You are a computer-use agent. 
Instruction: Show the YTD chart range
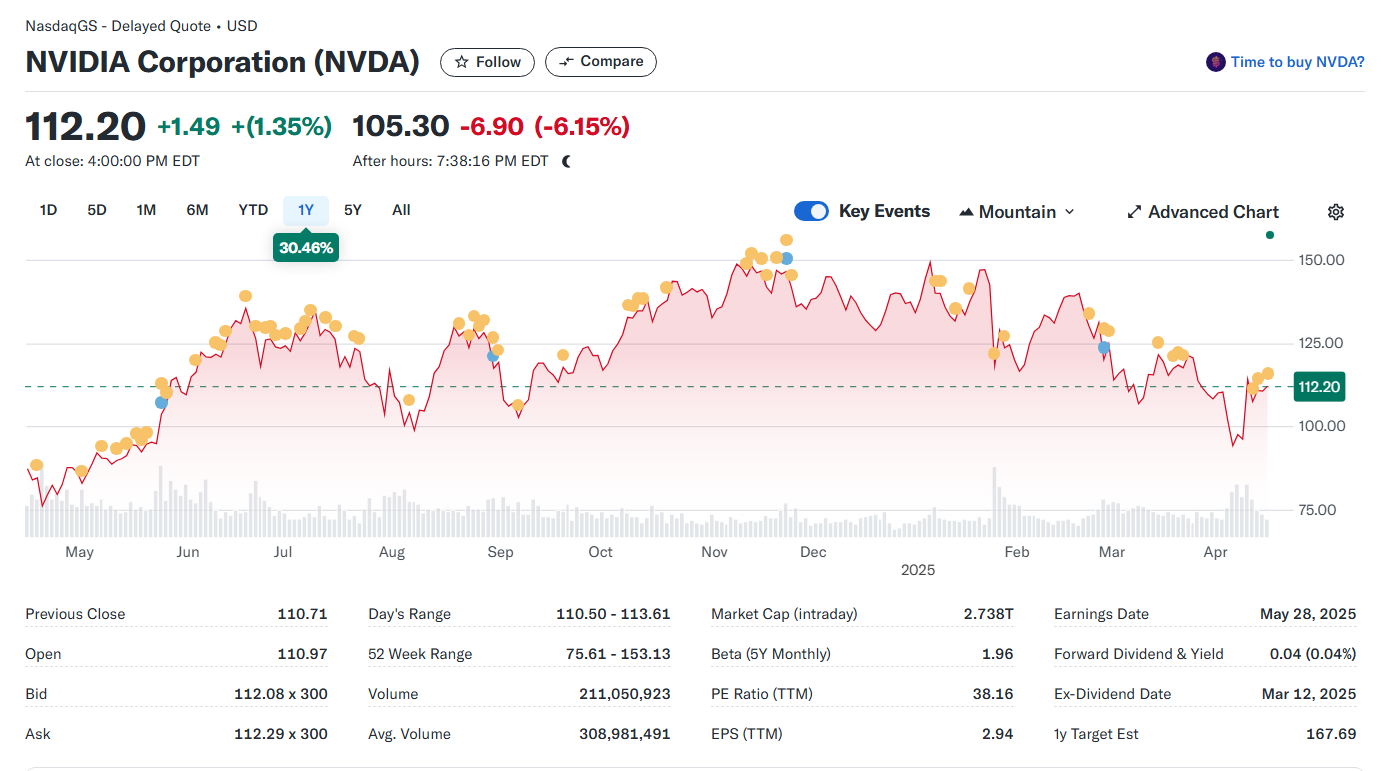[253, 210]
